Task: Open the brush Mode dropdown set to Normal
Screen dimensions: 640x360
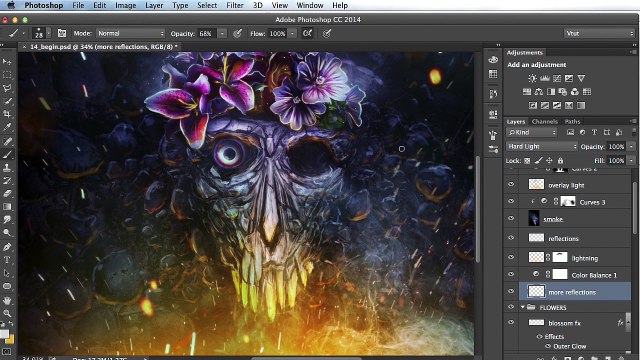Action: point(130,33)
